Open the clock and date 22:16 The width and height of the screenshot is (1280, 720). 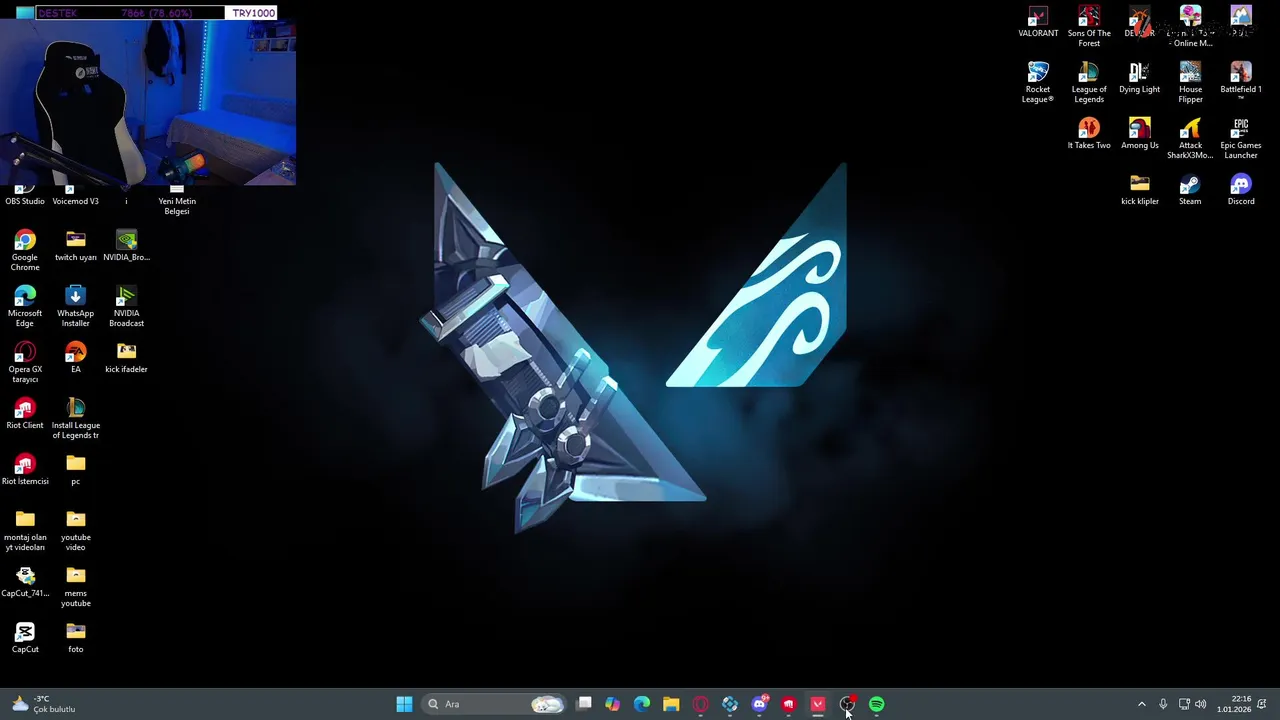point(1233,704)
